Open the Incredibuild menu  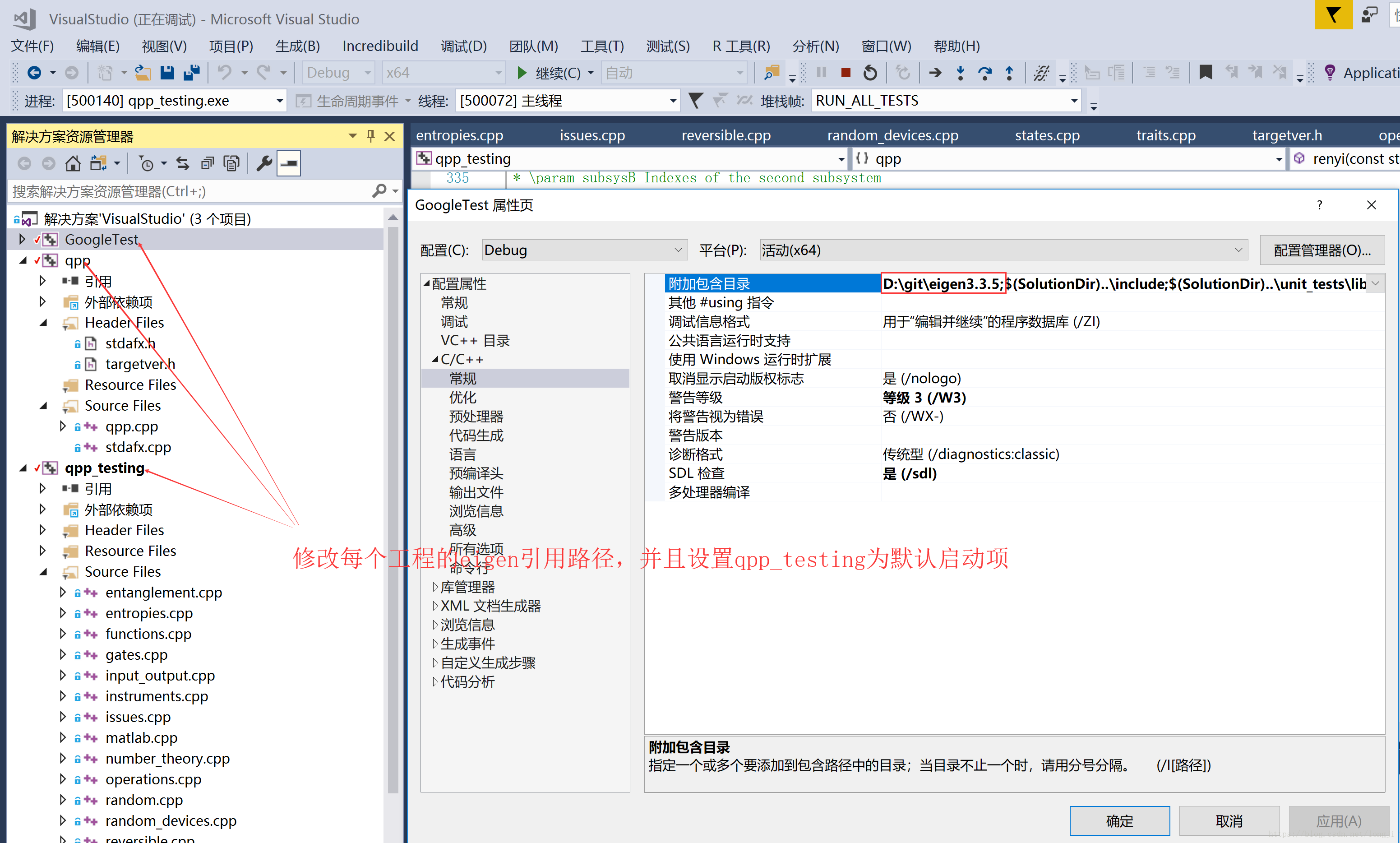pyautogui.click(x=380, y=46)
